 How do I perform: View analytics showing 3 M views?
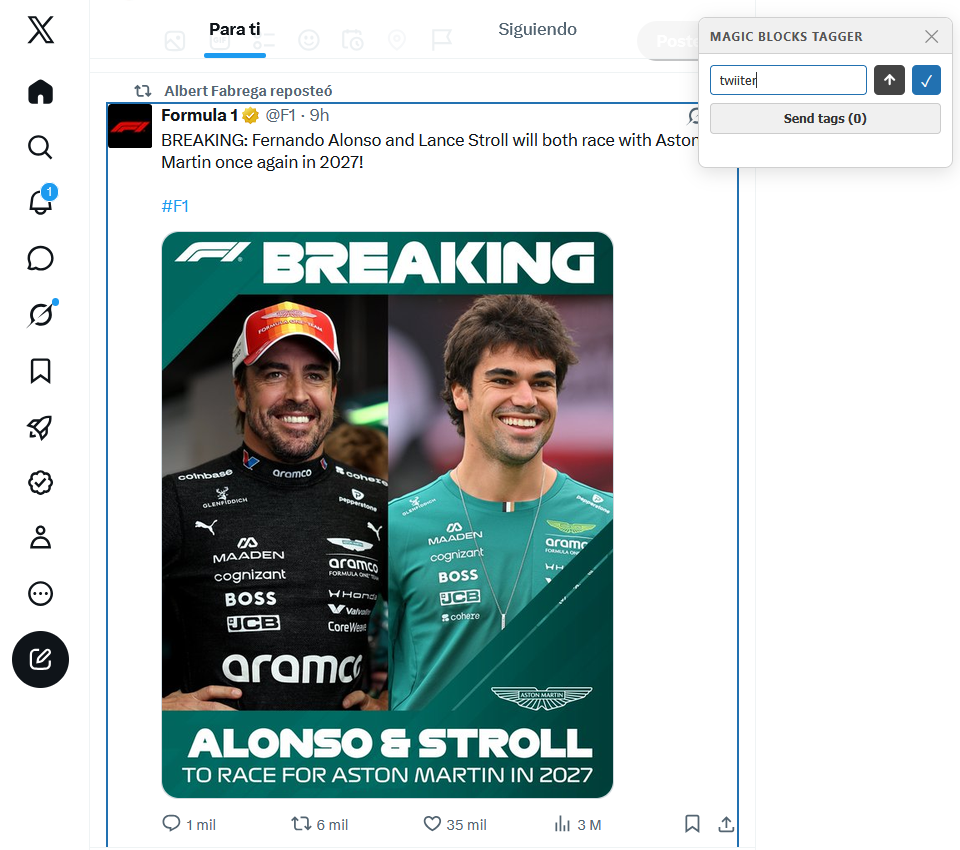577,824
